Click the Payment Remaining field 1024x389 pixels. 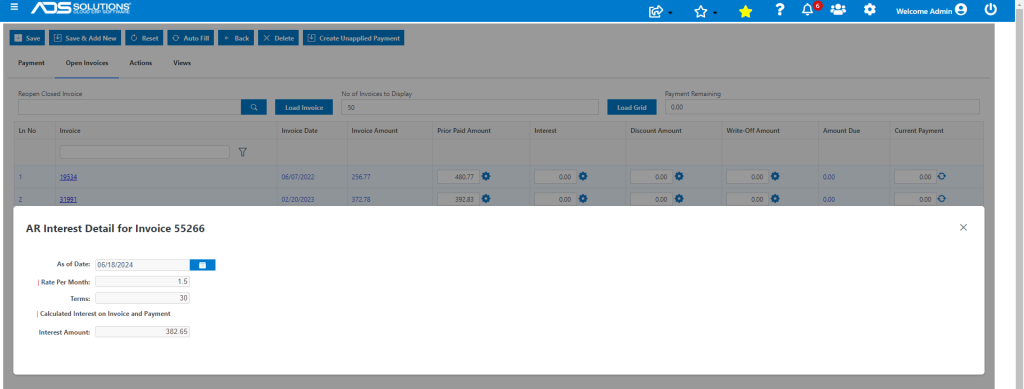[x=822, y=107]
